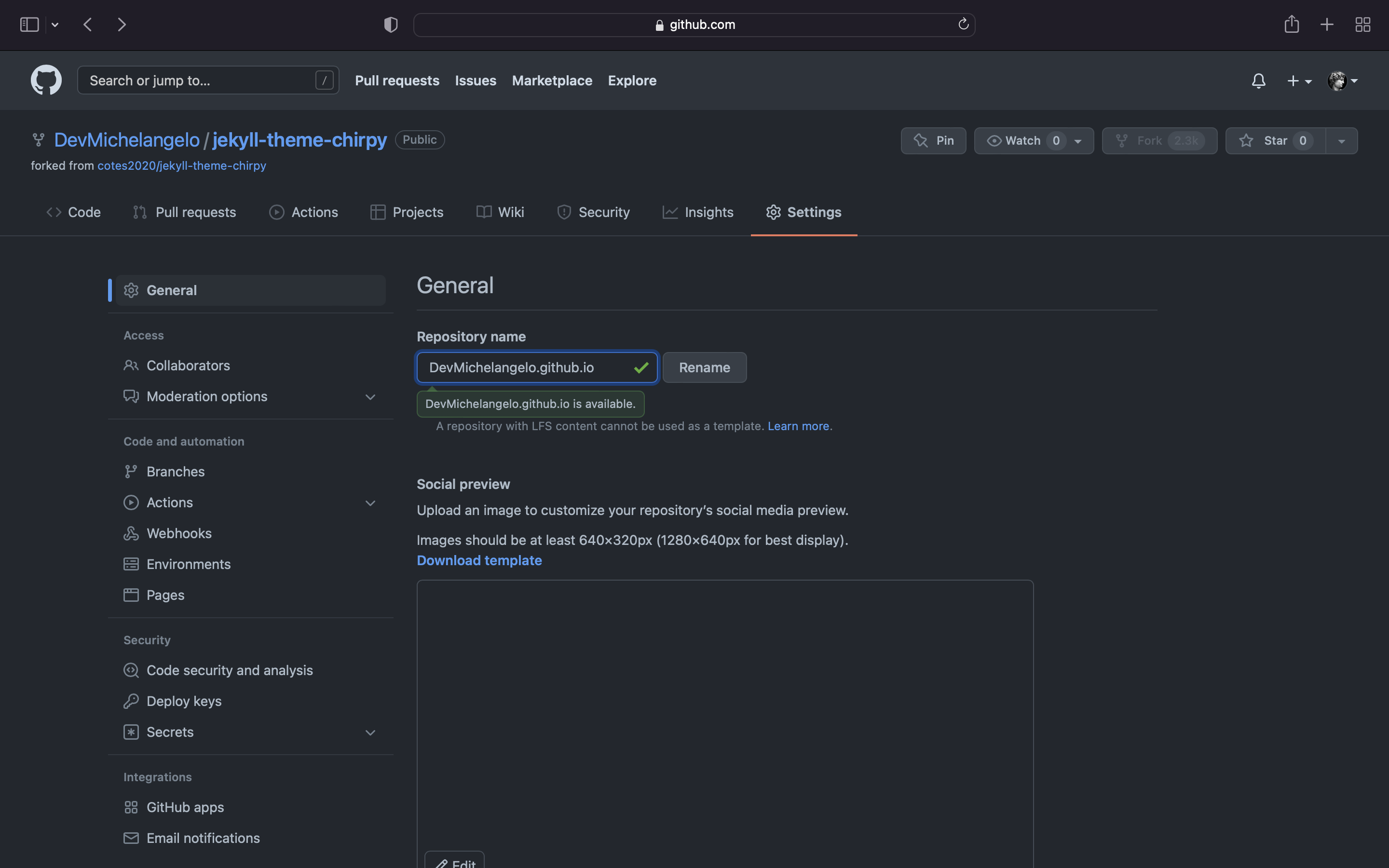The height and width of the screenshot is (868, 1389).
Task: Open the create new plus dropdown
Action: (x=1299, y=81)
